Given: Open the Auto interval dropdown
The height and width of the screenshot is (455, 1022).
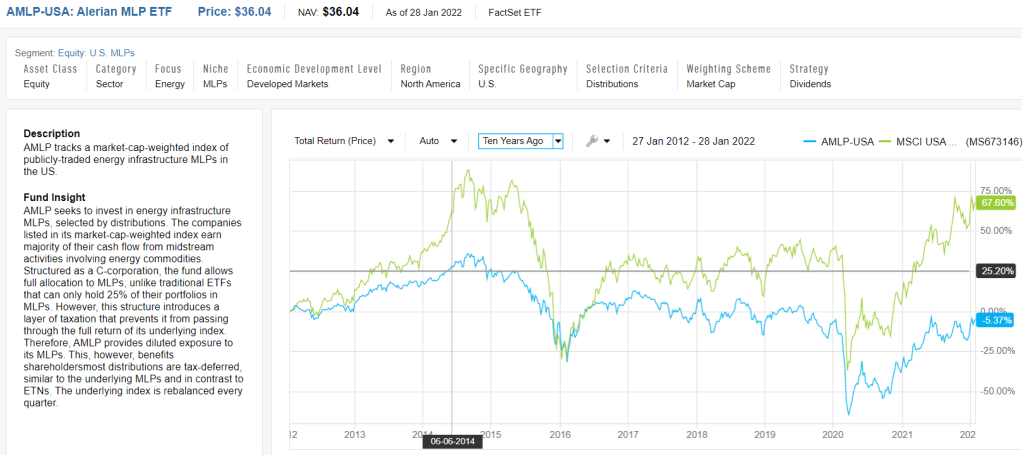Looking at the screenshot, I should click(x=439, y=141).
